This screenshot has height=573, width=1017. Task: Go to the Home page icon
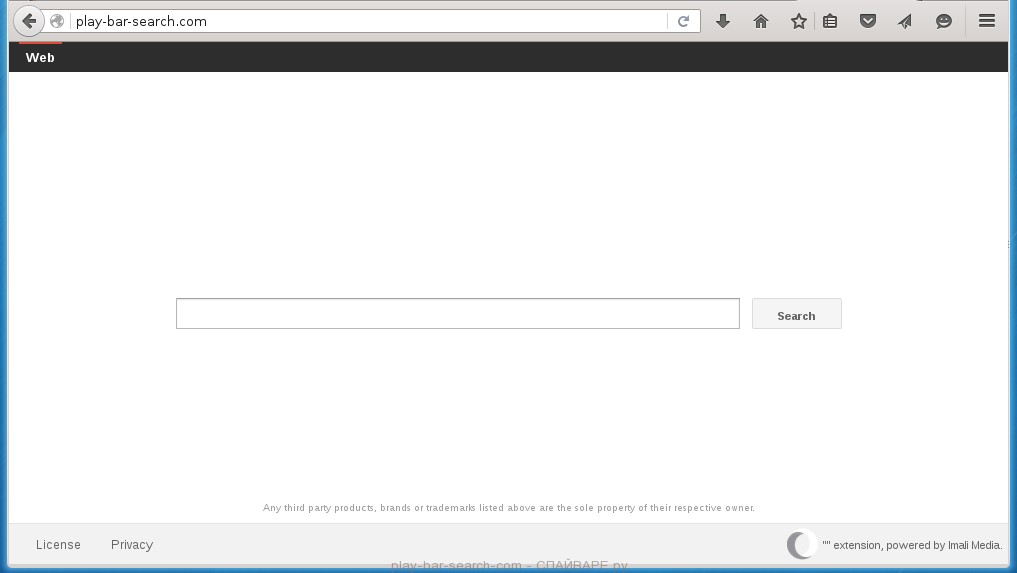pos(761,21)
